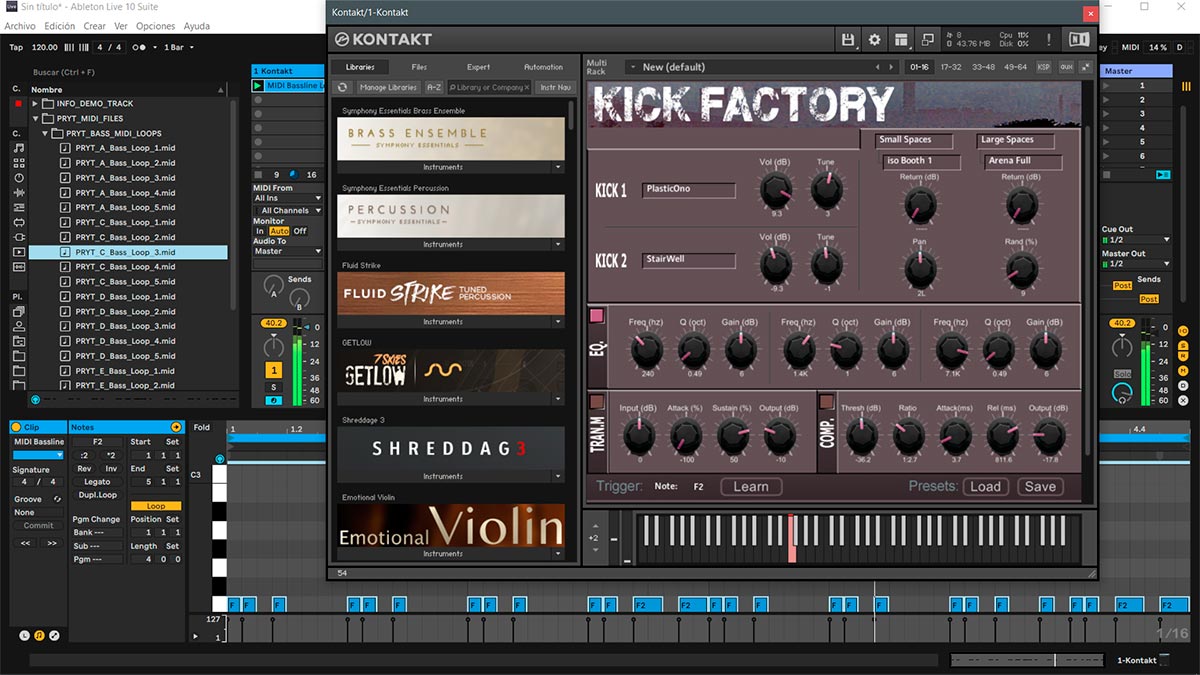
Task: Select the Clips category play icon
Action: pos(19,252)
